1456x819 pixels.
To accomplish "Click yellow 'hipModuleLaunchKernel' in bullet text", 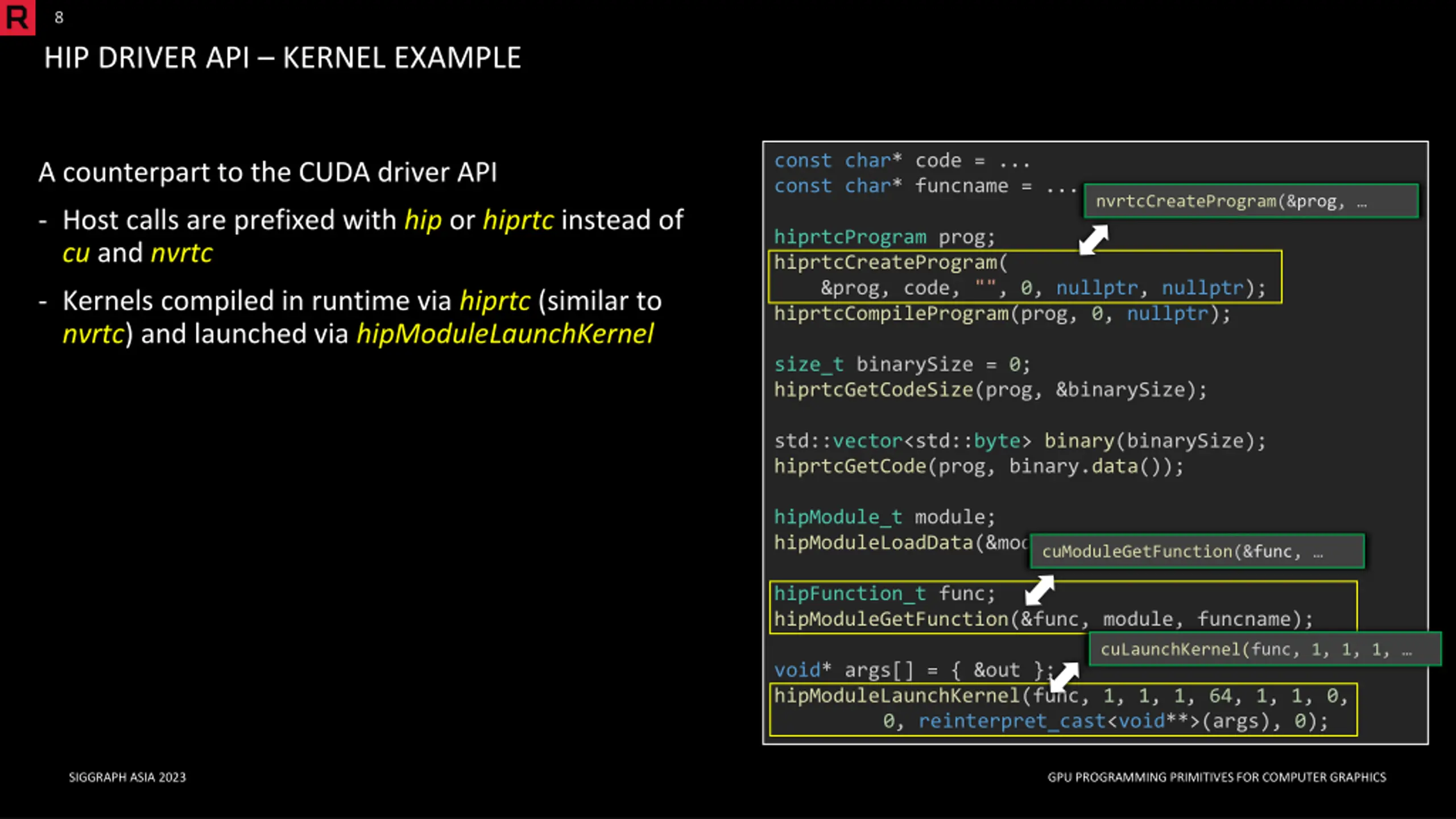I will click(505, 334).
